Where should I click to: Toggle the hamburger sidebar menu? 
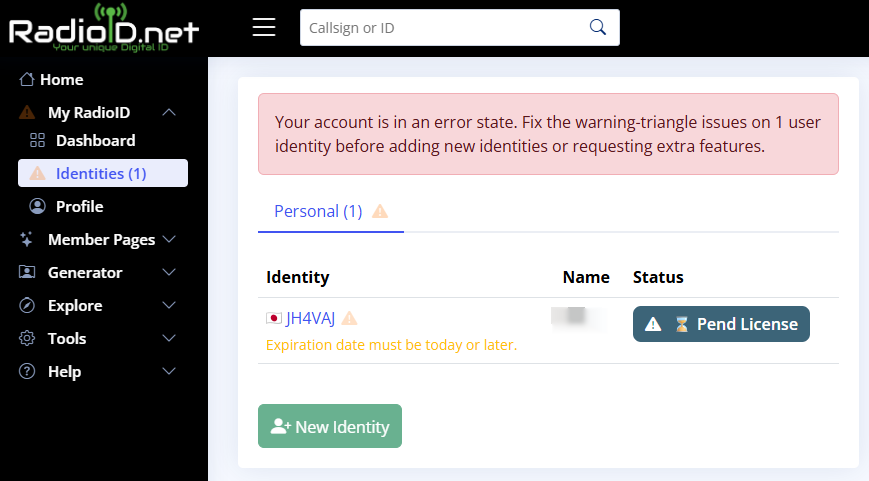click(264, 27)
